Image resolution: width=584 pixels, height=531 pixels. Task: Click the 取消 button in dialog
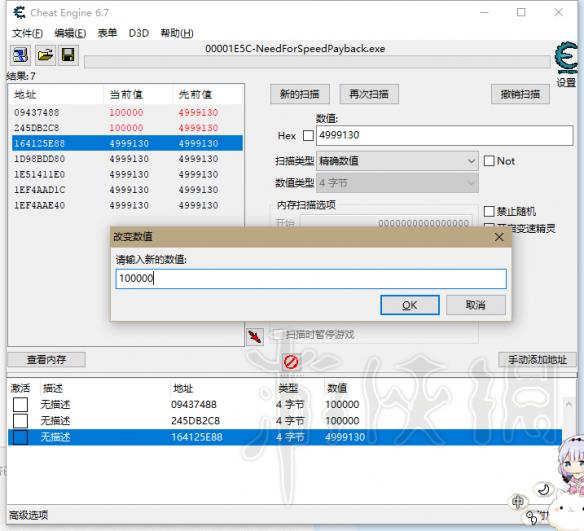pyautogui.click(x=476, y=305)
